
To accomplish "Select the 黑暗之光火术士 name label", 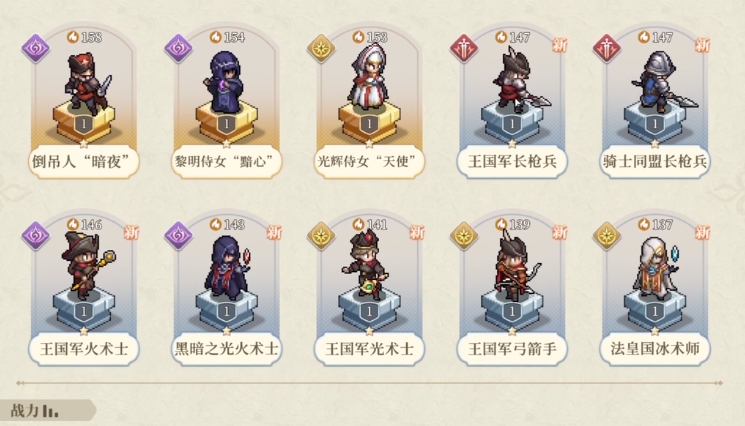I will 226,349.
